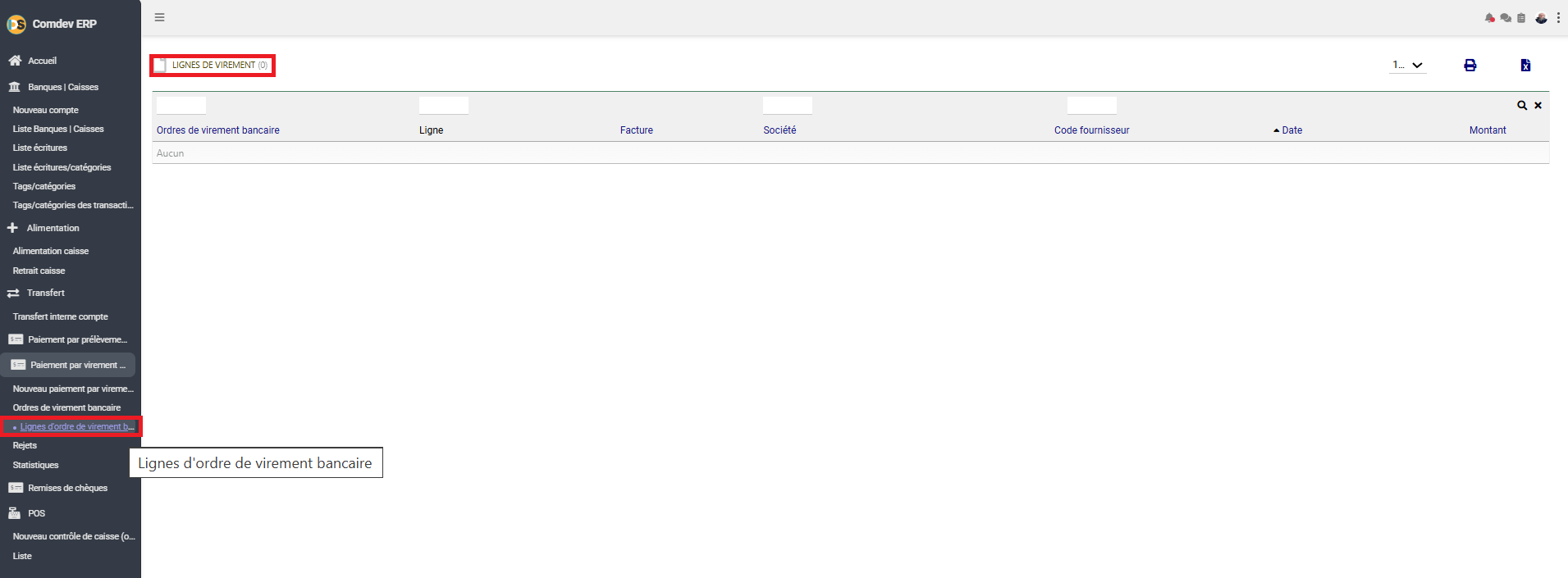The width and height of the screenshot is (1568, 578).
Task: Sort by the Facture column header
Action: (637, 130)
